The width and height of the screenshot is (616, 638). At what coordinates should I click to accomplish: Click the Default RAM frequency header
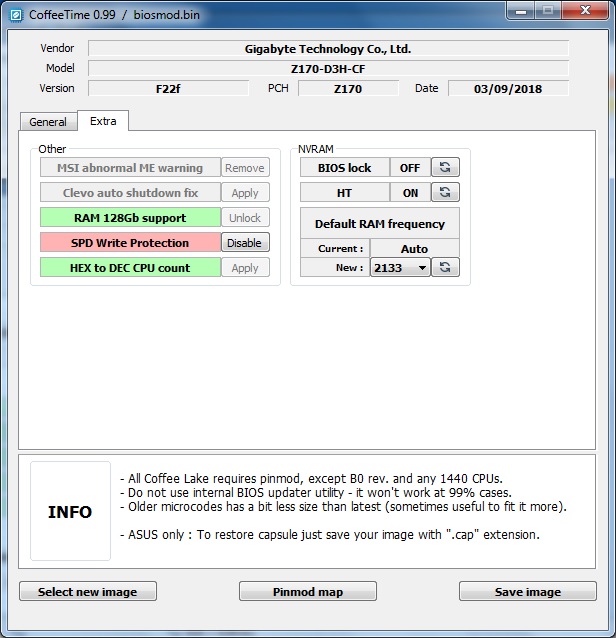pyautogui.click(x=380, y=223)
